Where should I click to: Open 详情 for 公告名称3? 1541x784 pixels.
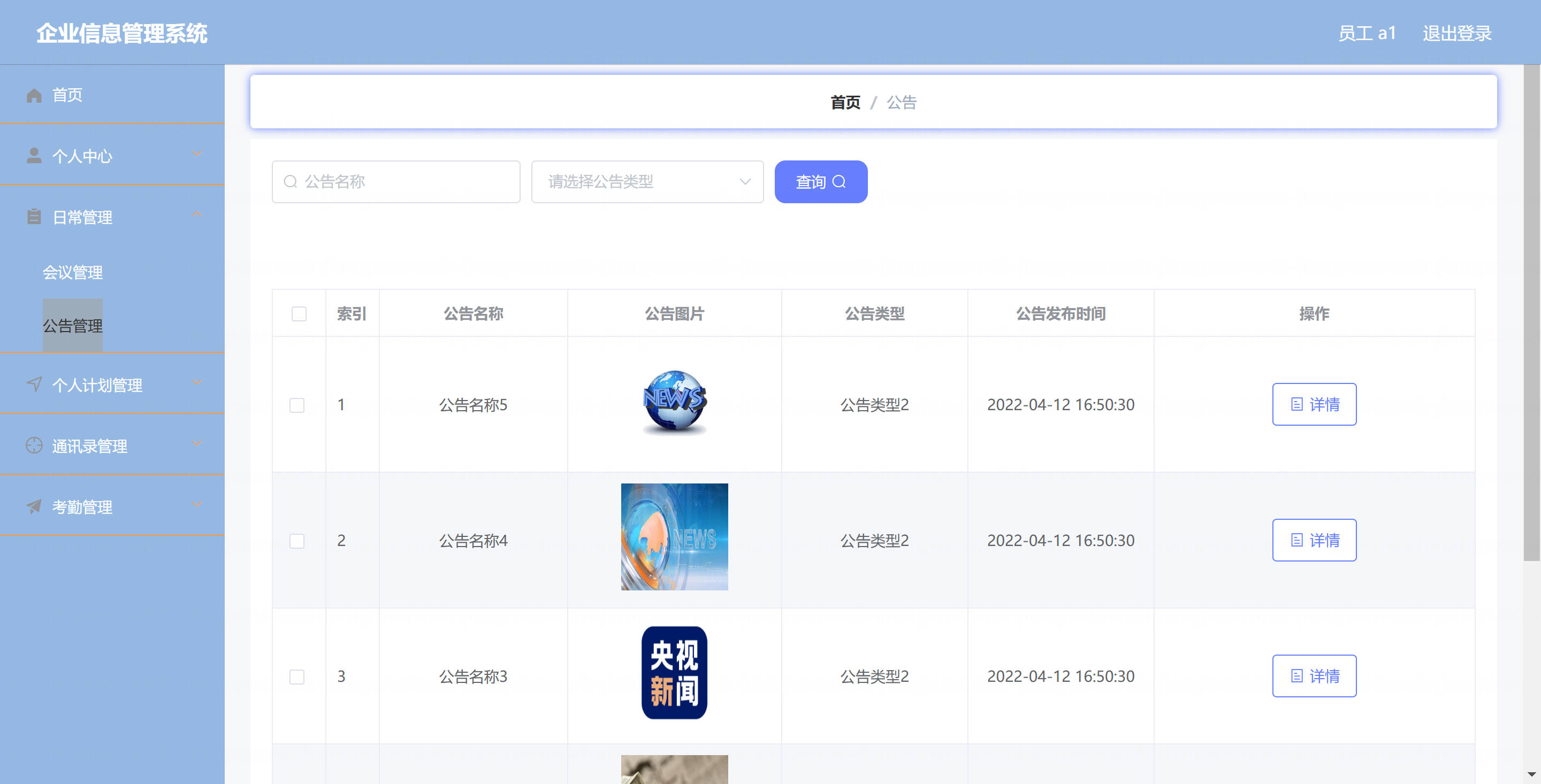pos(1314,676)
